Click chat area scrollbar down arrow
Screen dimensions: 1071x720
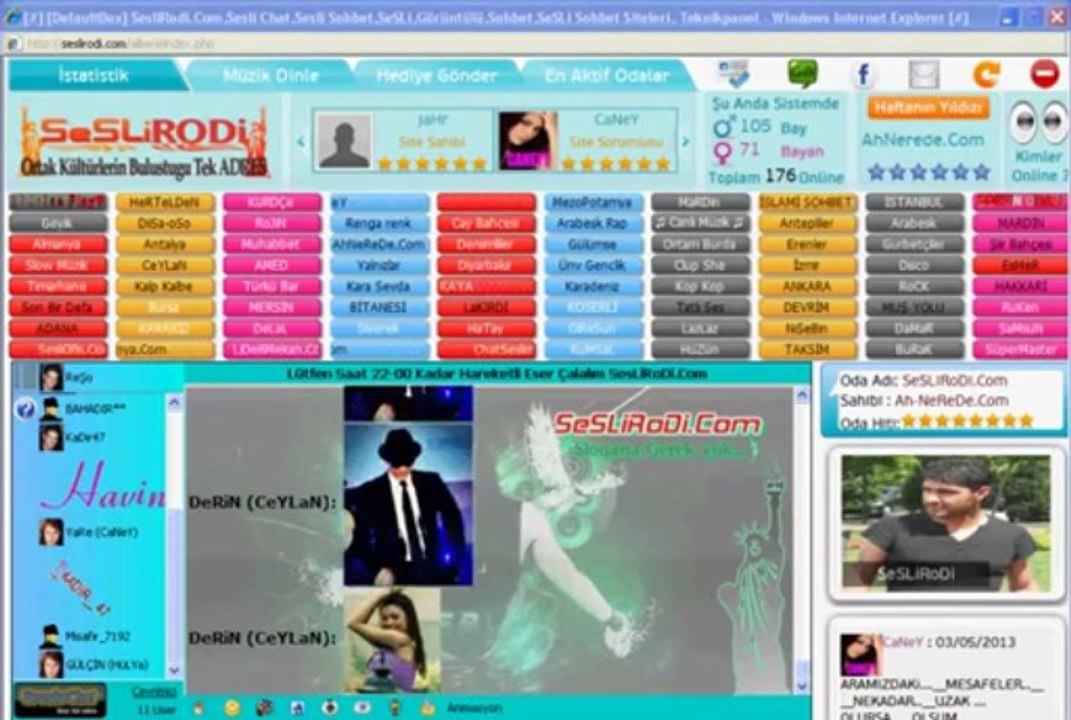802,685
